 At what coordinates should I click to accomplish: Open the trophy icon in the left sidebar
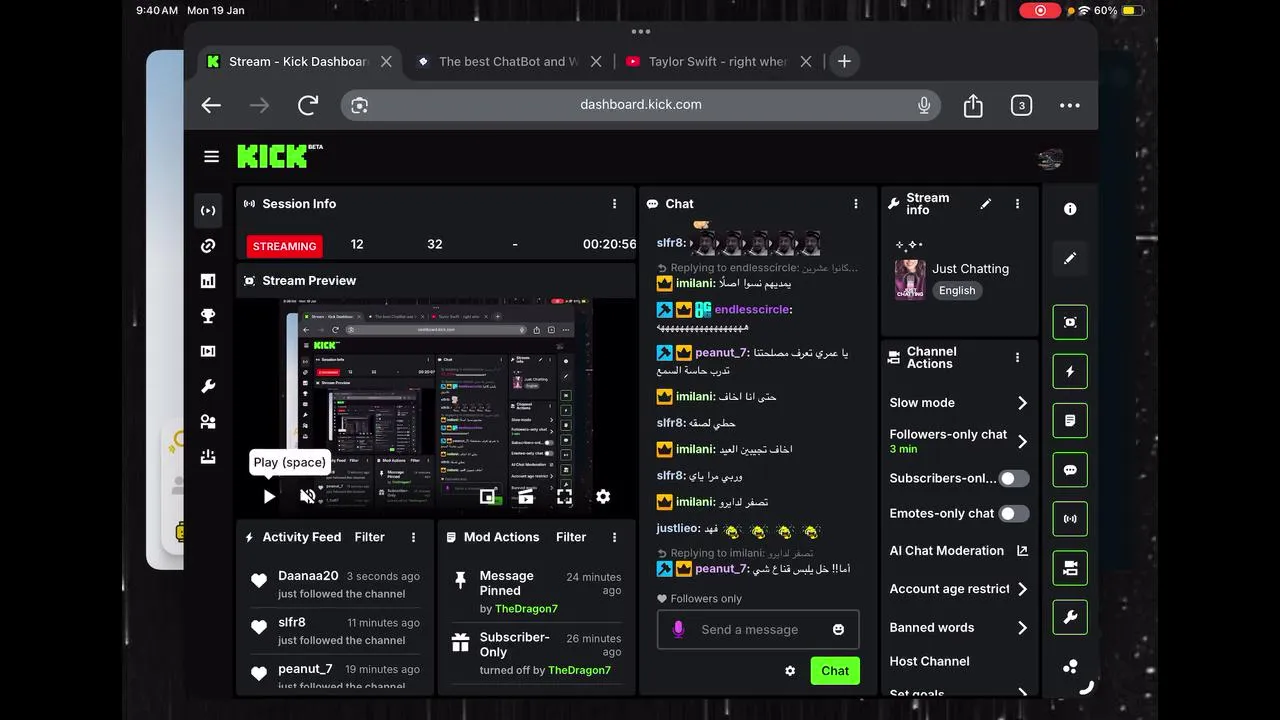(208, 316)
